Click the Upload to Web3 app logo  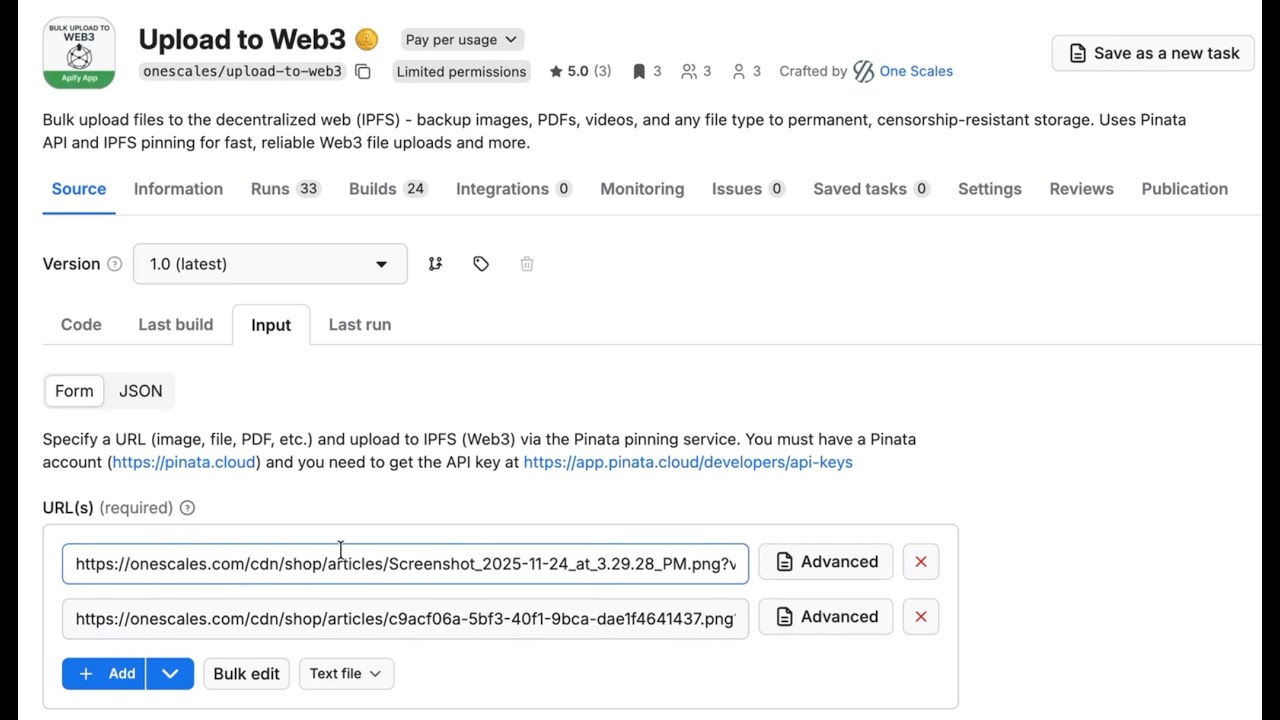click(x=79, y=53)
